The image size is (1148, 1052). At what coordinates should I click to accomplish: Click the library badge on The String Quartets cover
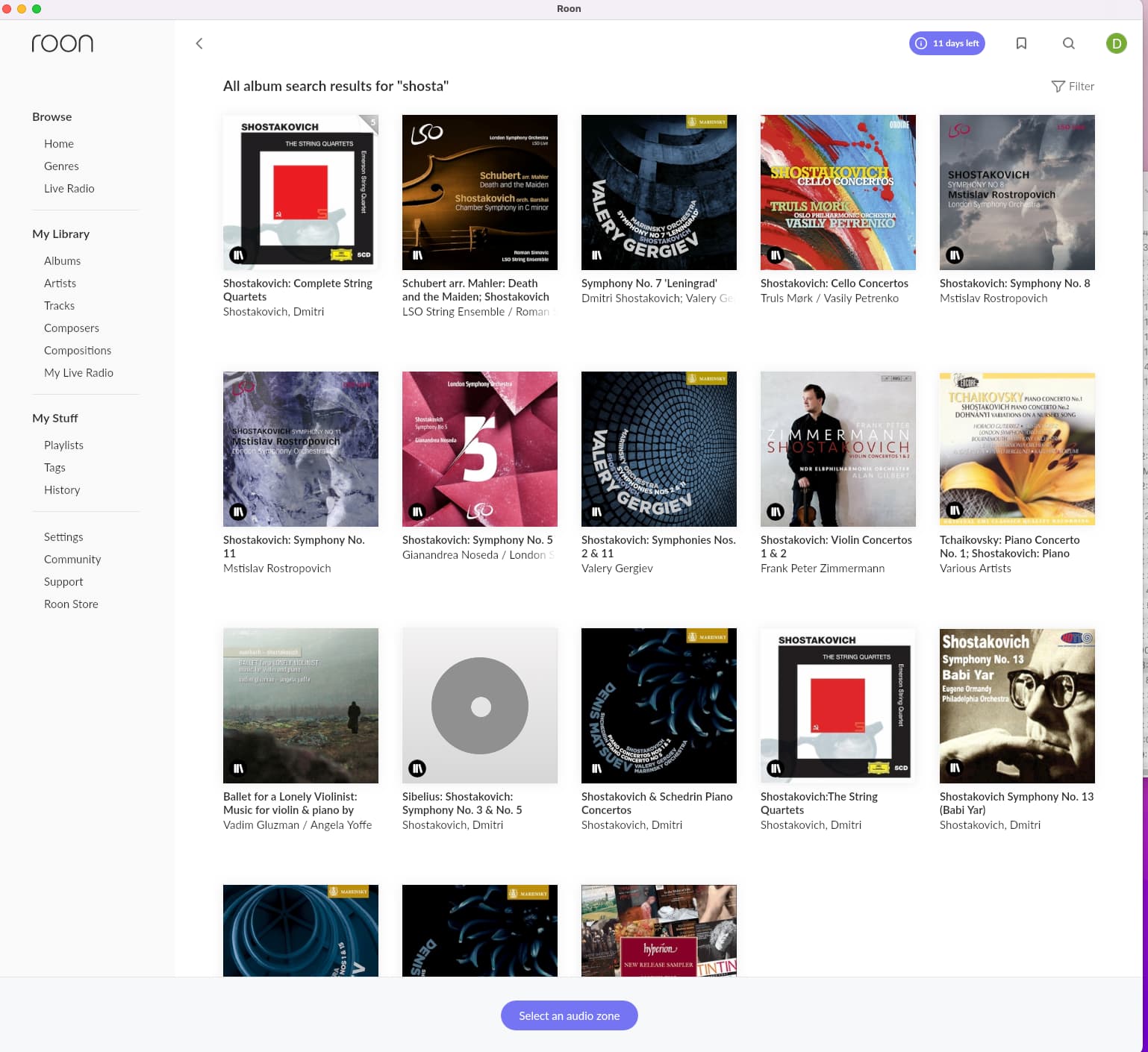tap(776, 768)
